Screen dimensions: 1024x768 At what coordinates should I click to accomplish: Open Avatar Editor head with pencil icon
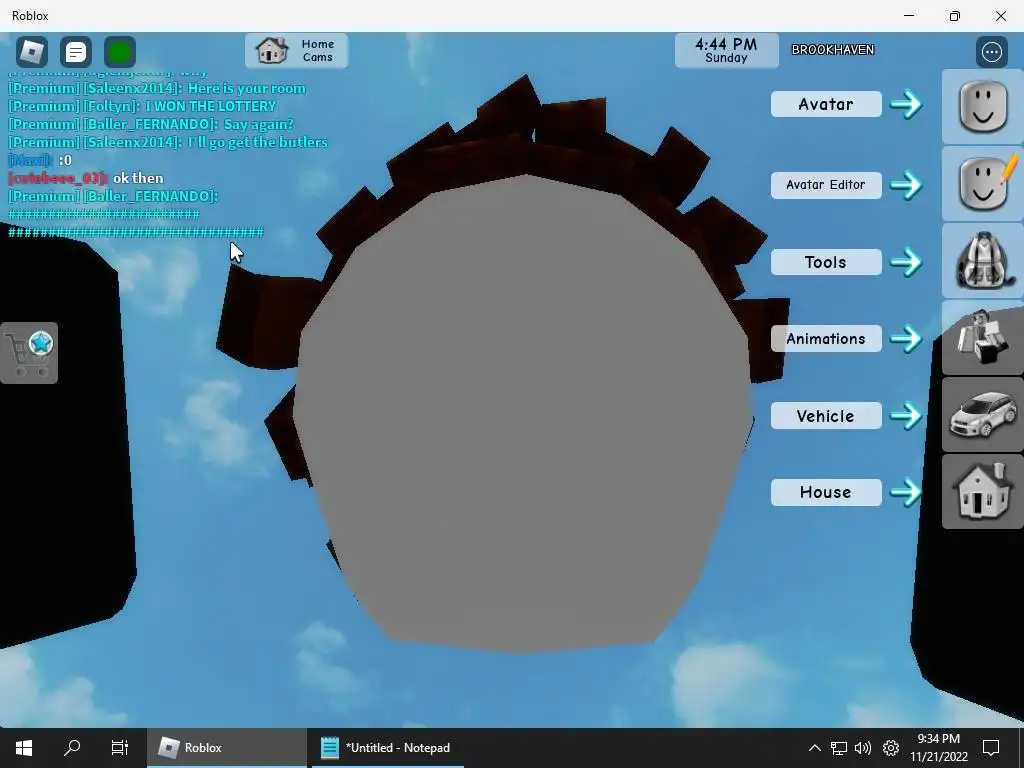click(983, 184)
